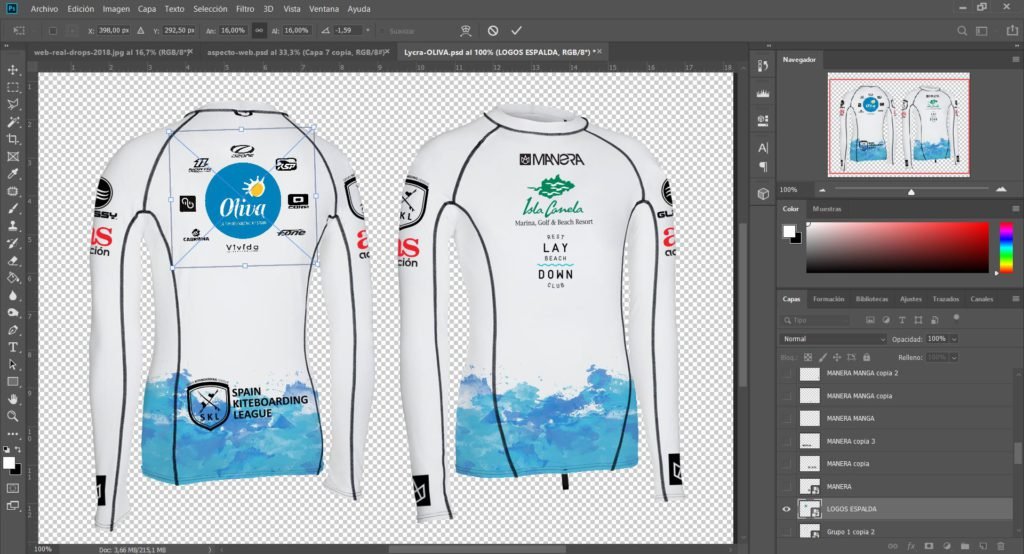Image resolution: width=1024 pixels, height=554 pixels.
Task: Select the Eraser tool
Action: tap(12, 261)
